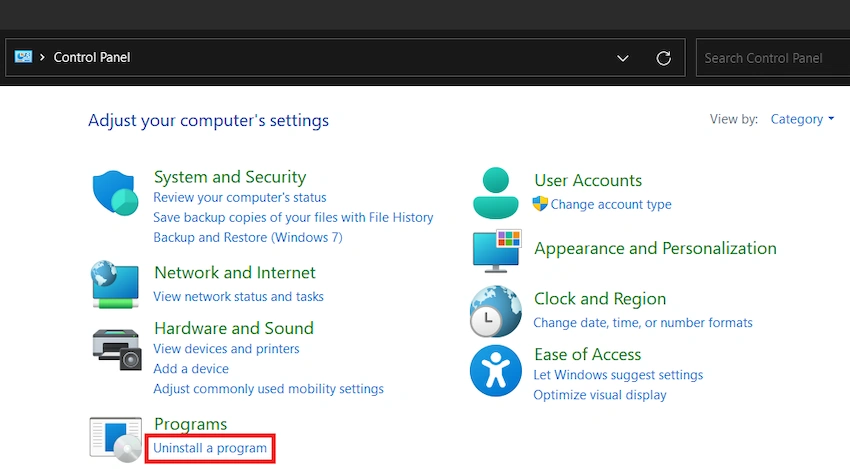The image size is (850, 469).
Task: Click the Add a device link
Action: pos(191,369)
